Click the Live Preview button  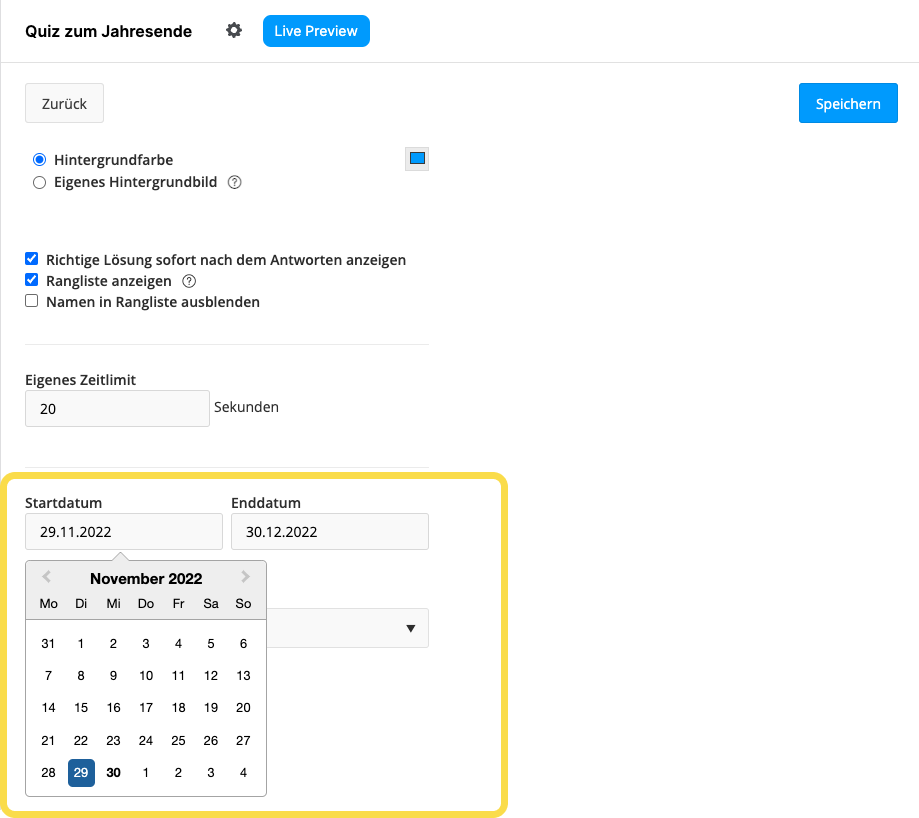[x=316, y=31]
